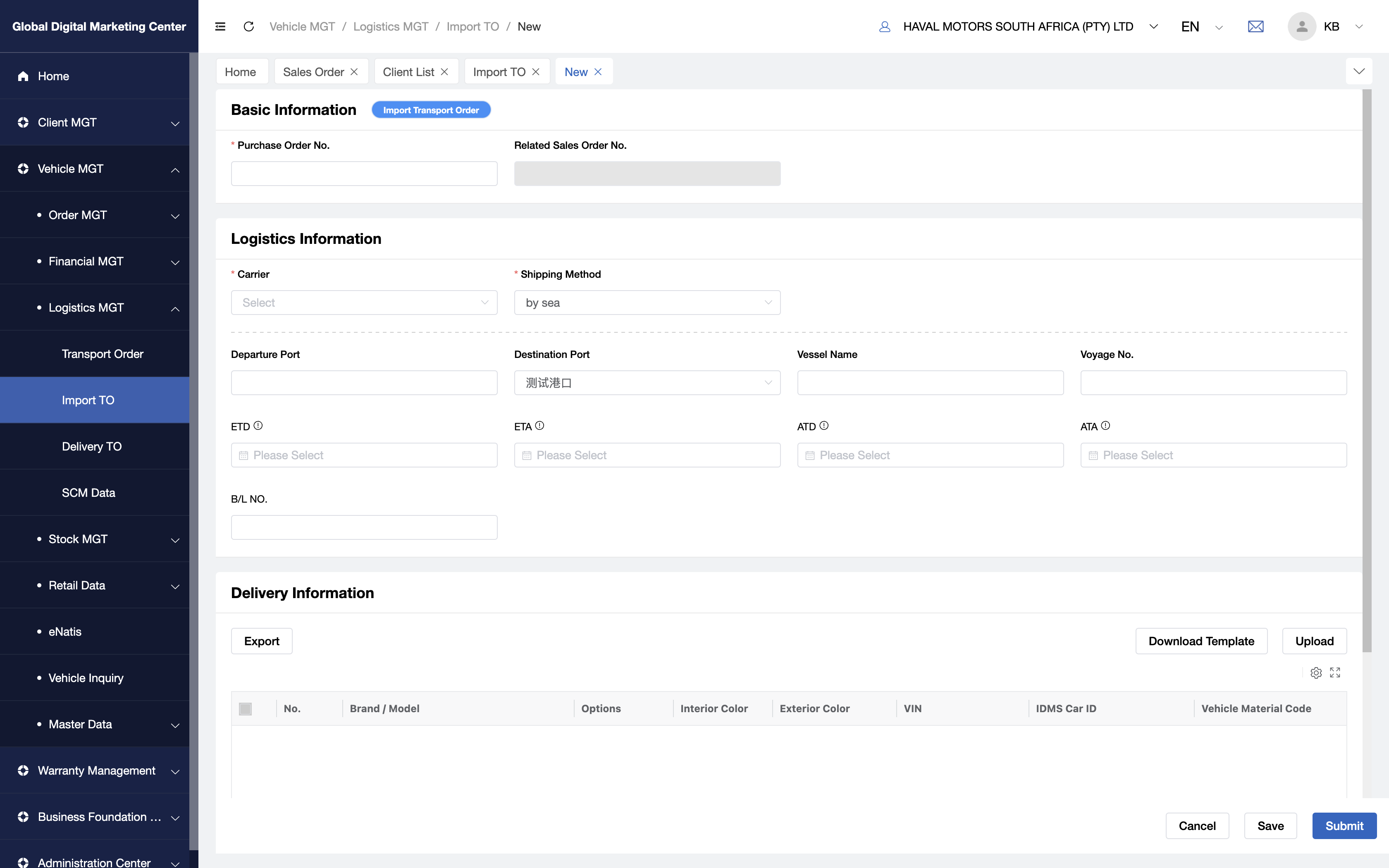
Task: Open the HAVAL MOTORS company dropdown
Action: (1154, 26)
